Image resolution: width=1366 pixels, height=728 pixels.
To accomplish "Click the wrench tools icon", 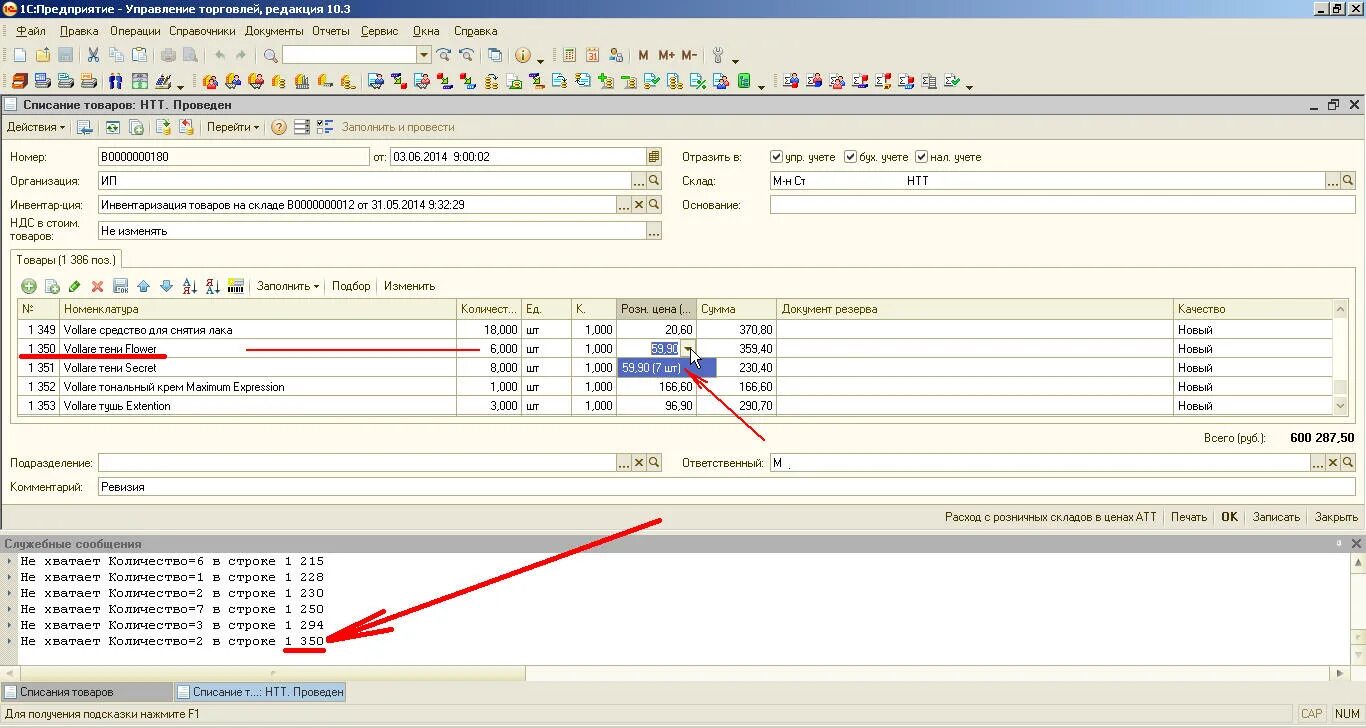I will coord(718,55).
